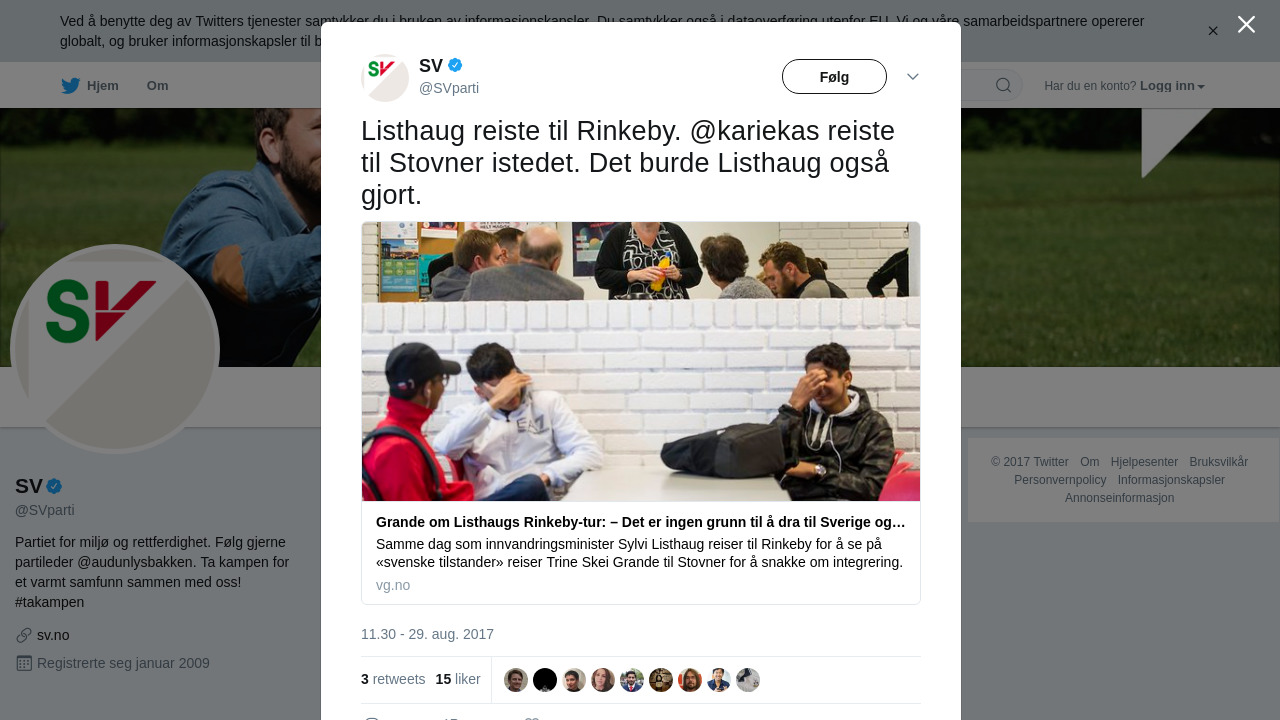Click the tweet timestamp 11.30 - 29. aug. 2017
This screenshot has height=720, width=1280.
click(x=427, y=634)
